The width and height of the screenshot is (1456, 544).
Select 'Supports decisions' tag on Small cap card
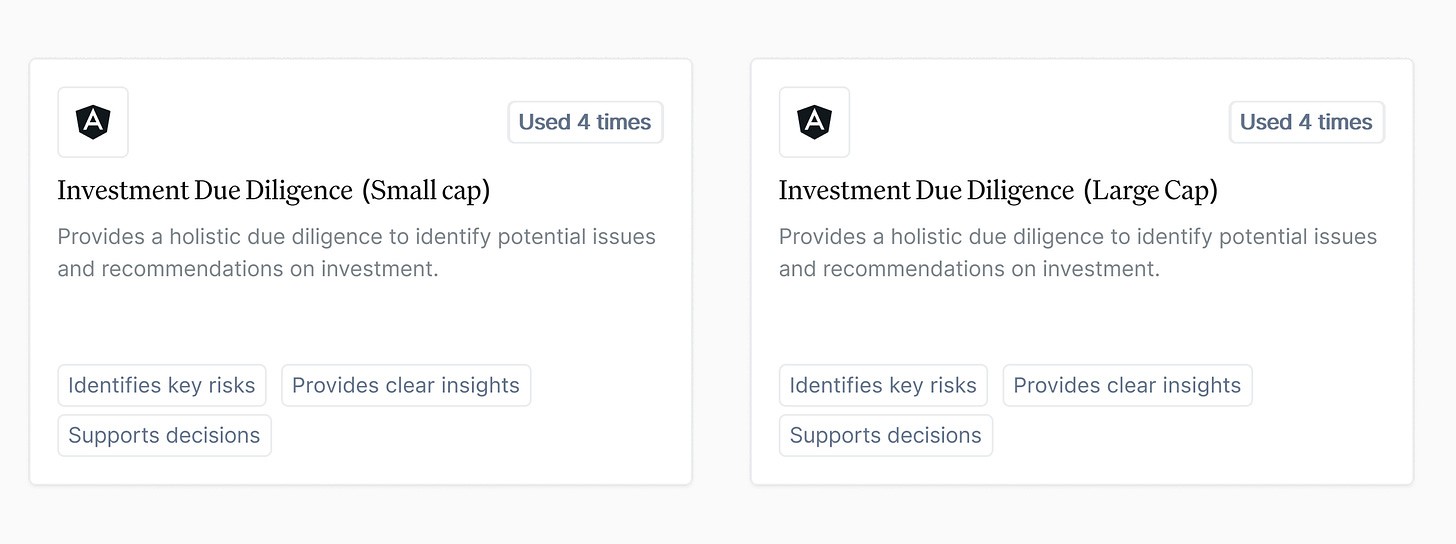164,435
